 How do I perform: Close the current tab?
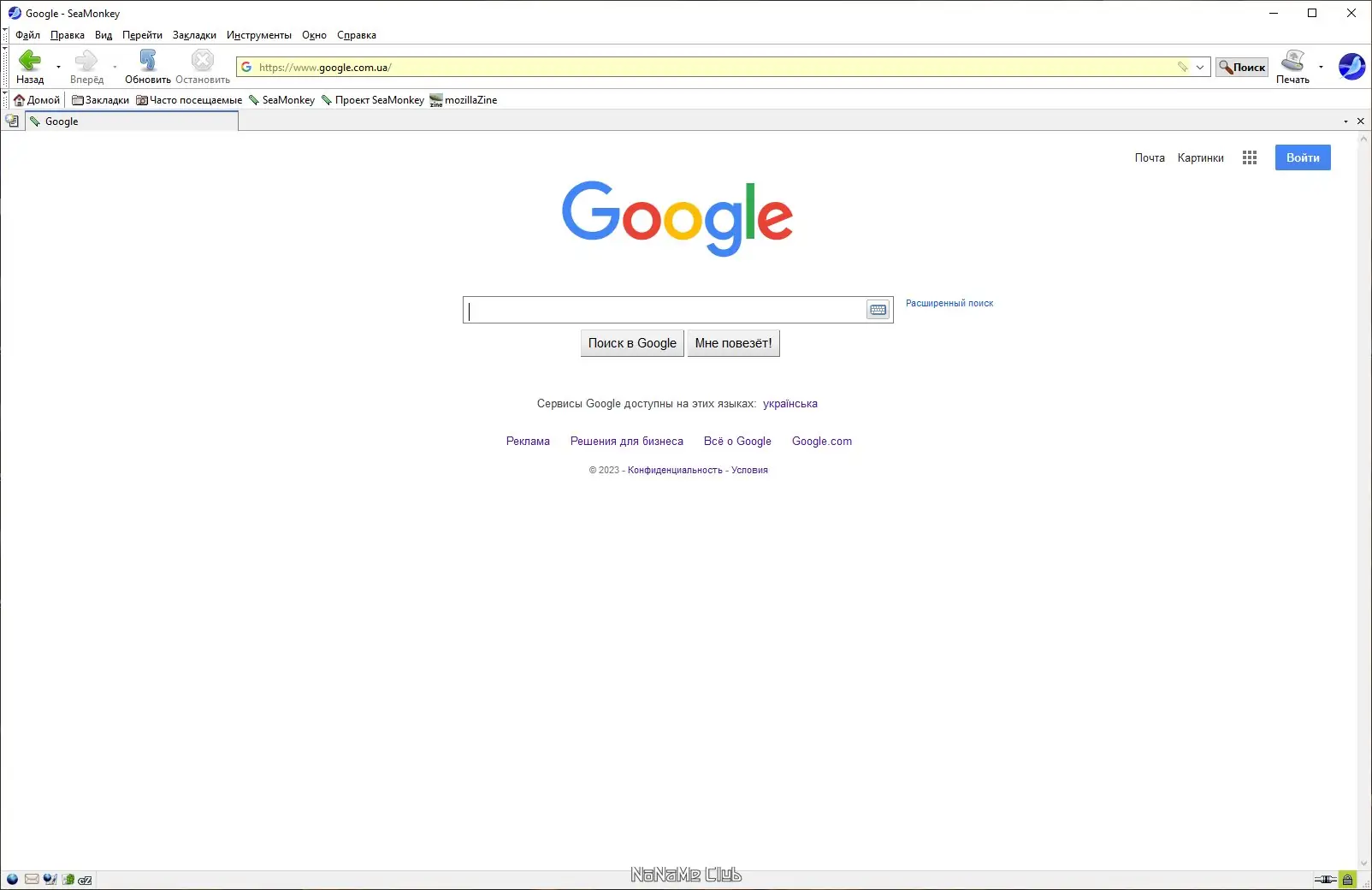click(x=1361, y=122)
